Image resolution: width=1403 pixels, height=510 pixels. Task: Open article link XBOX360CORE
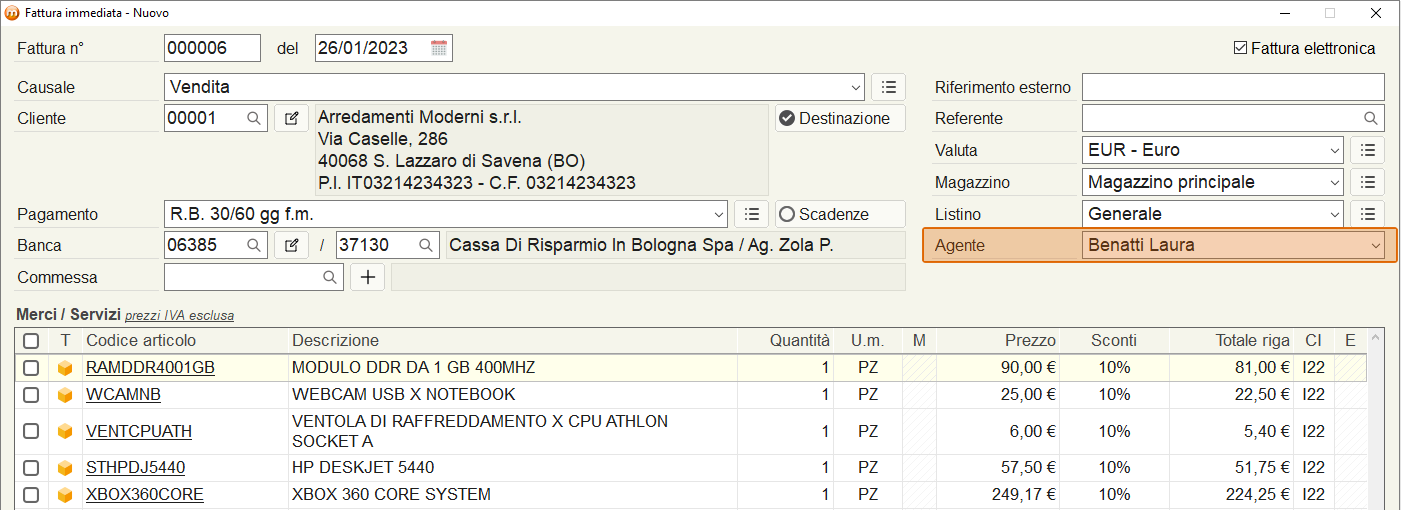(145, 495)
